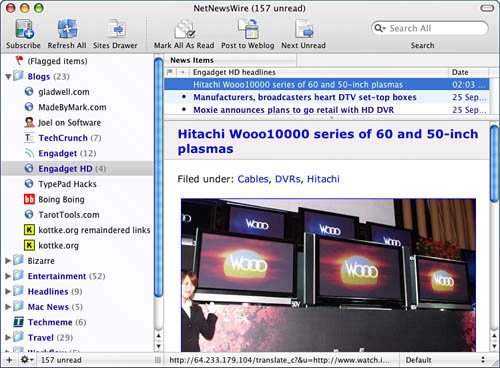Click the article scrollbar up arrow
The height and width of the screenshot is (368, 500).
click(494, 336)
